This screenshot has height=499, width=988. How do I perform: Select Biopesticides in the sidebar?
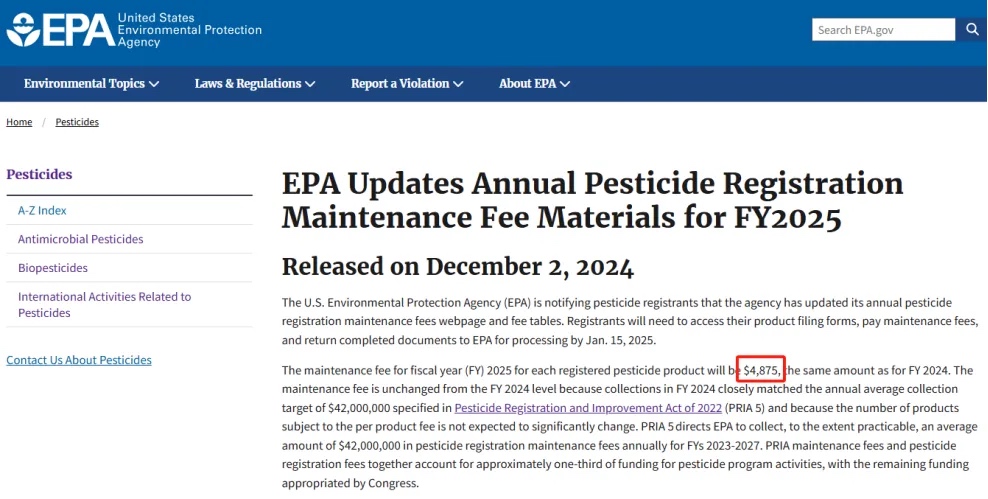53,268
